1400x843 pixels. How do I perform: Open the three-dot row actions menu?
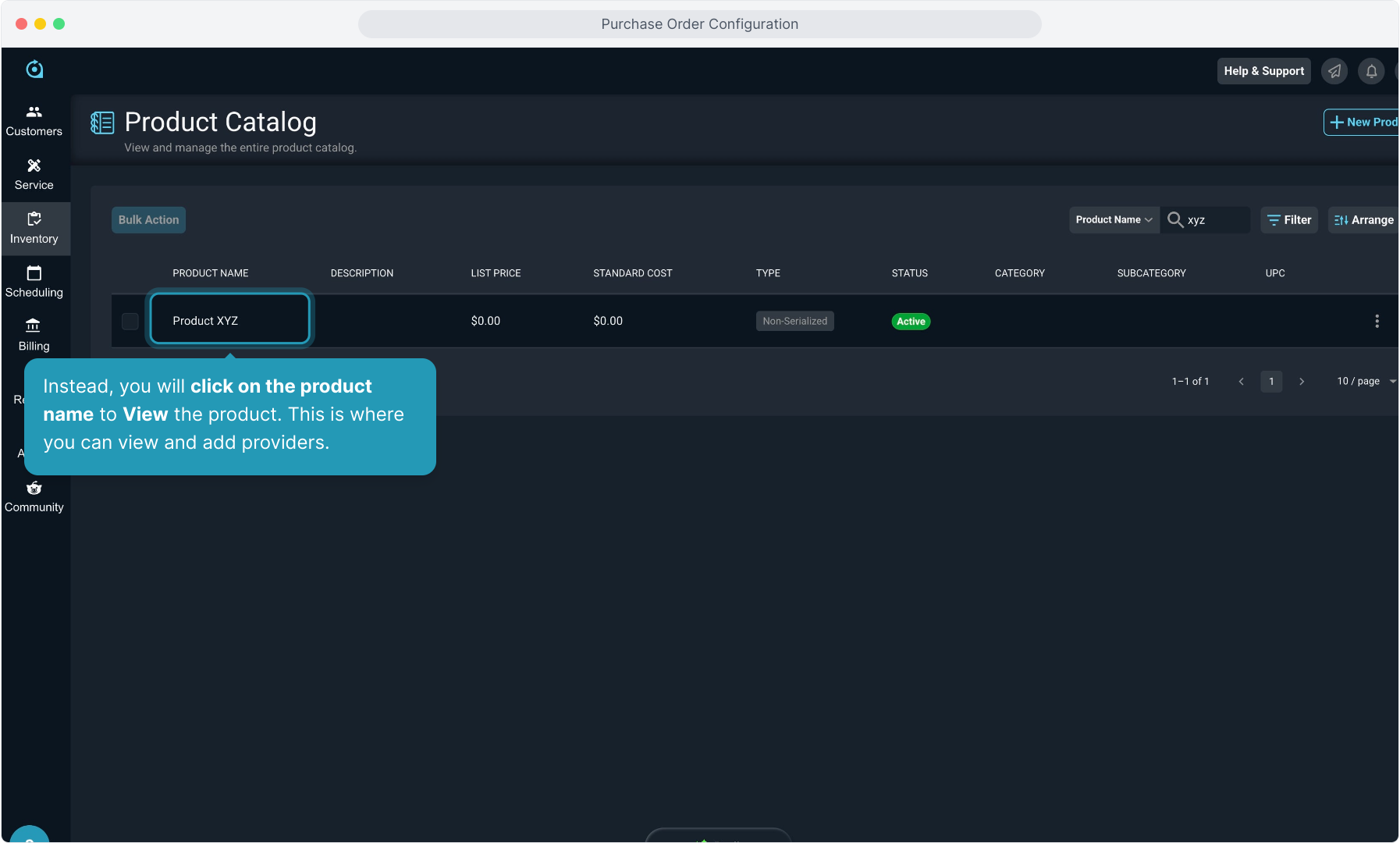tap(1377, 321)
